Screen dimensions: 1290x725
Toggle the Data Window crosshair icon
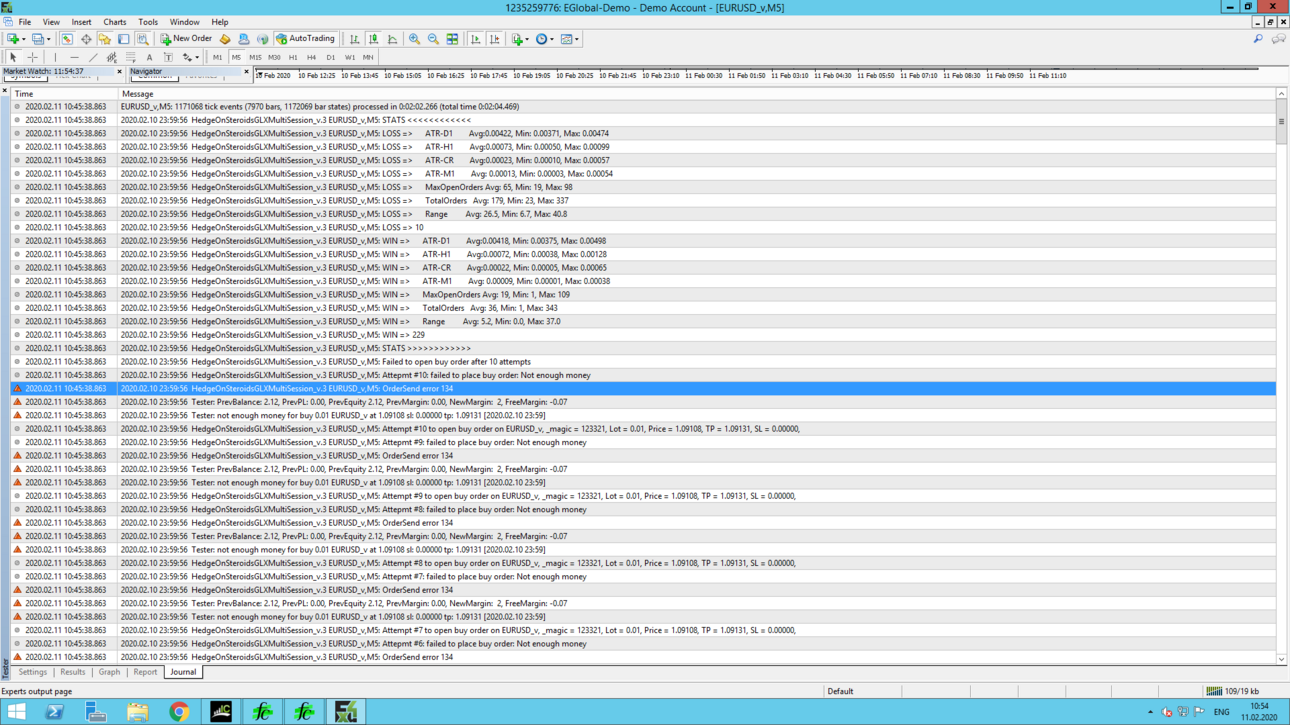tap(86, 39)
